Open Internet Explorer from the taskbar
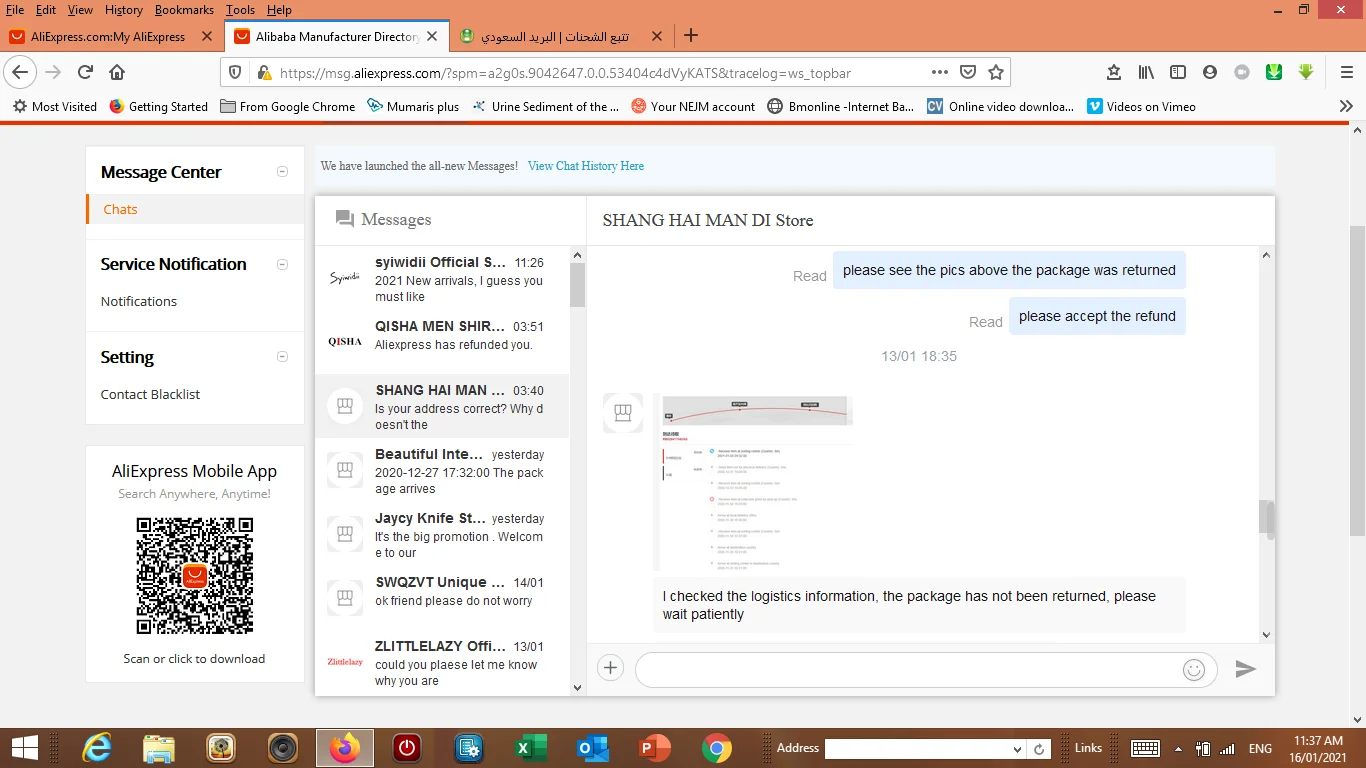 point(97,748)
